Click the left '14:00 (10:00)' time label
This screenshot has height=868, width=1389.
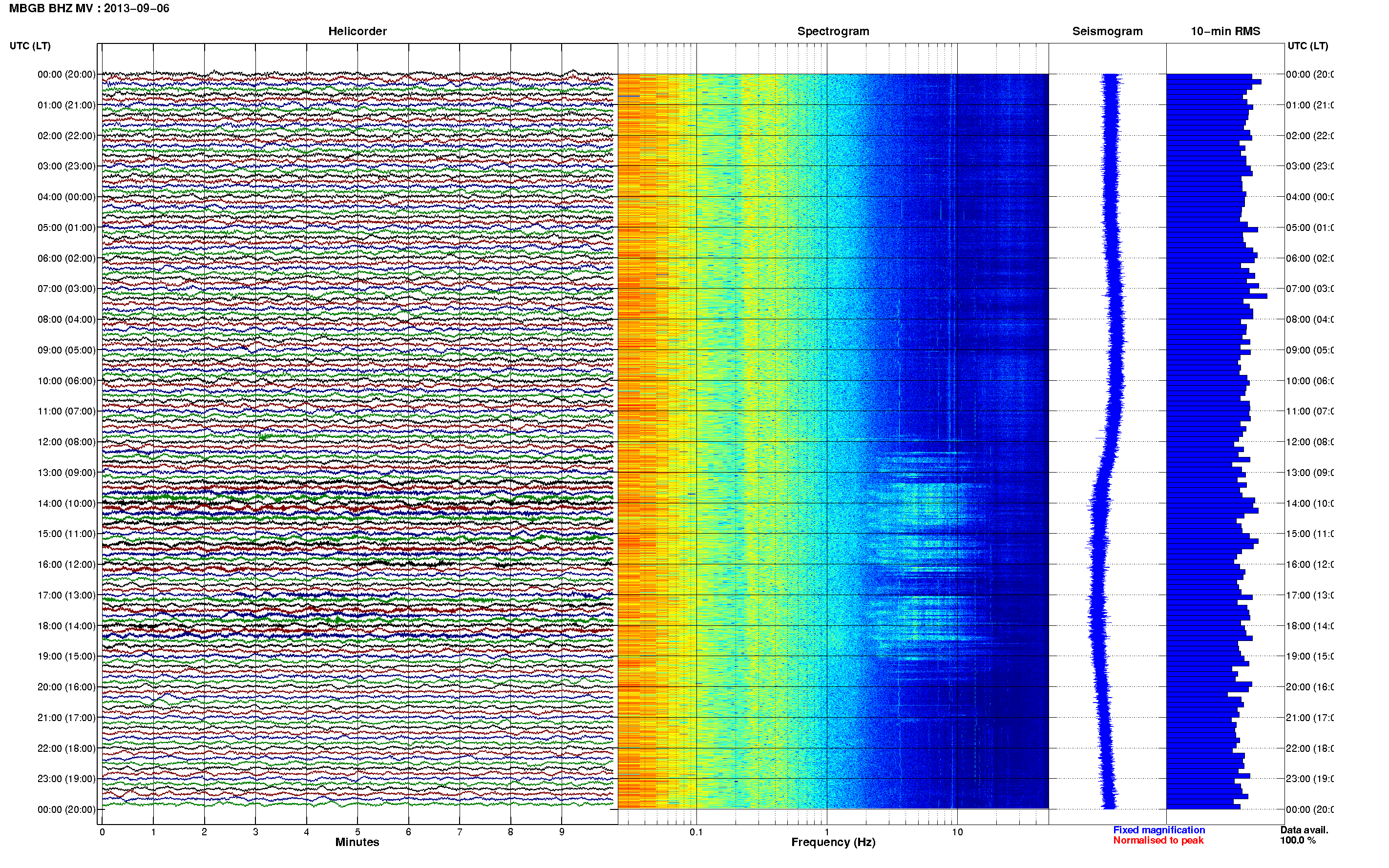(x=66, y=503)
